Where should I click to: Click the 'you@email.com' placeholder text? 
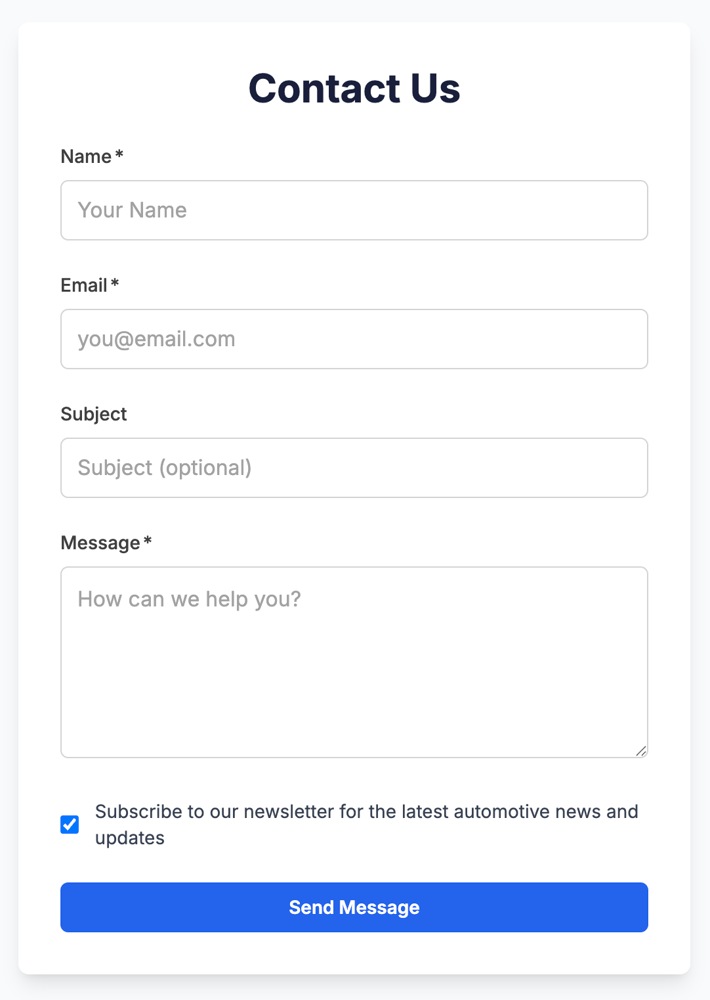point(156,339)
